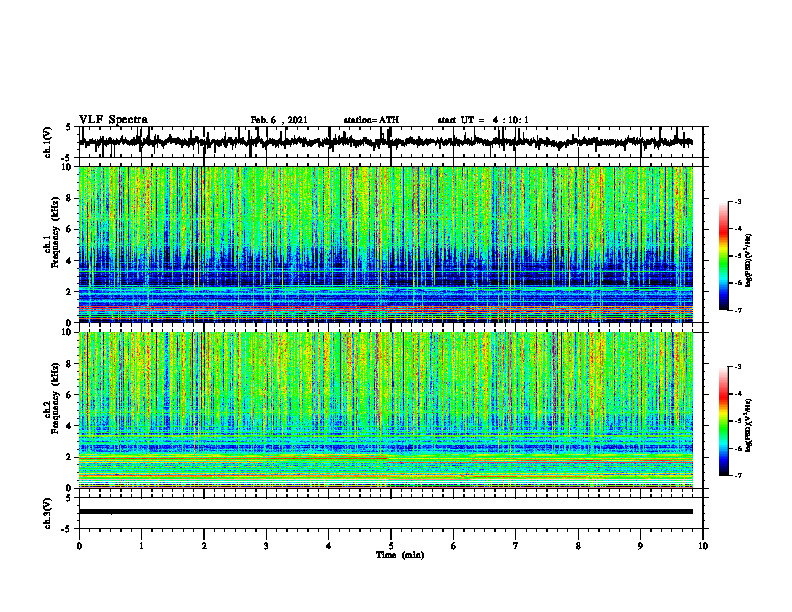Click the "8" kHz tick on ch.1 spectrogram
Image resolution: width=792 pixels, height=612 pixels.
[69, 198]
